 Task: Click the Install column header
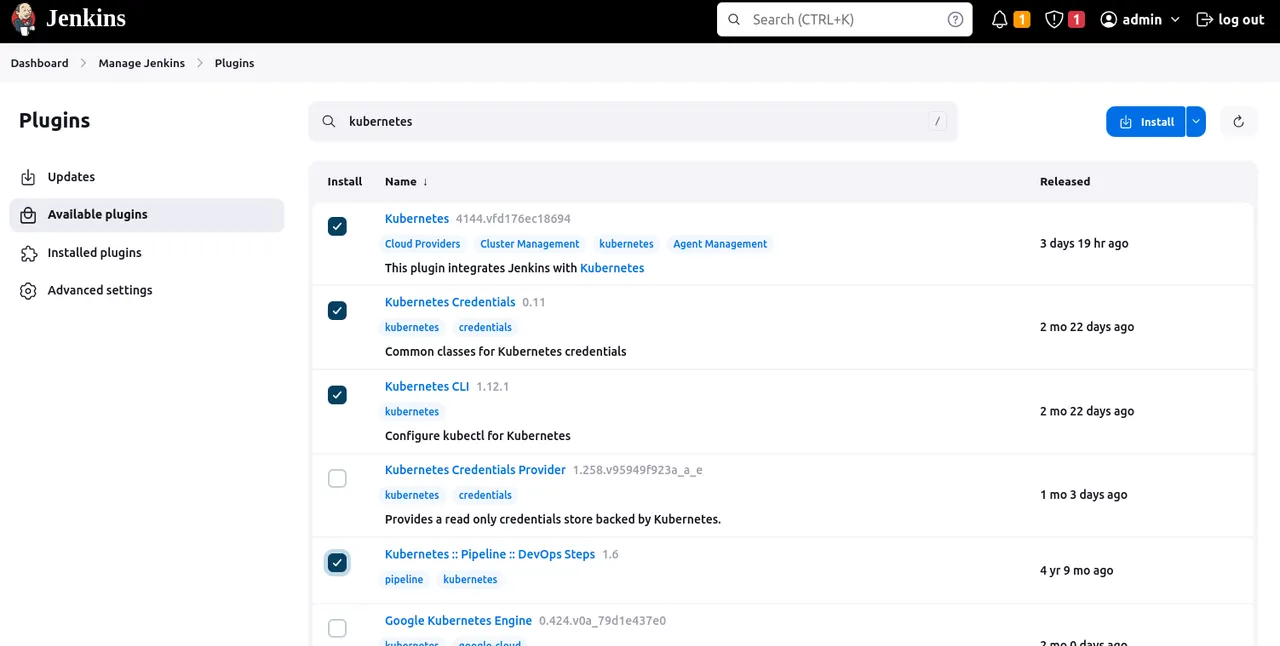point(345,182)
